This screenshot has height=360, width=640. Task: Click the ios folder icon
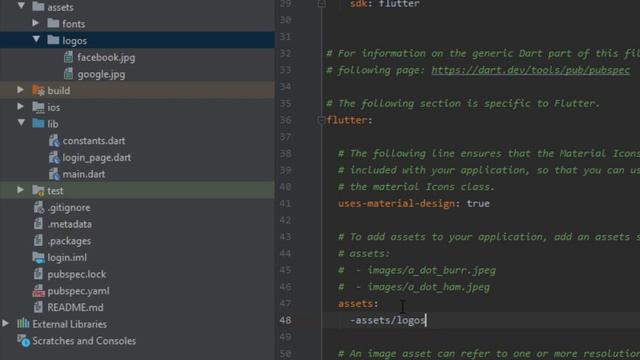pos(38,107)
